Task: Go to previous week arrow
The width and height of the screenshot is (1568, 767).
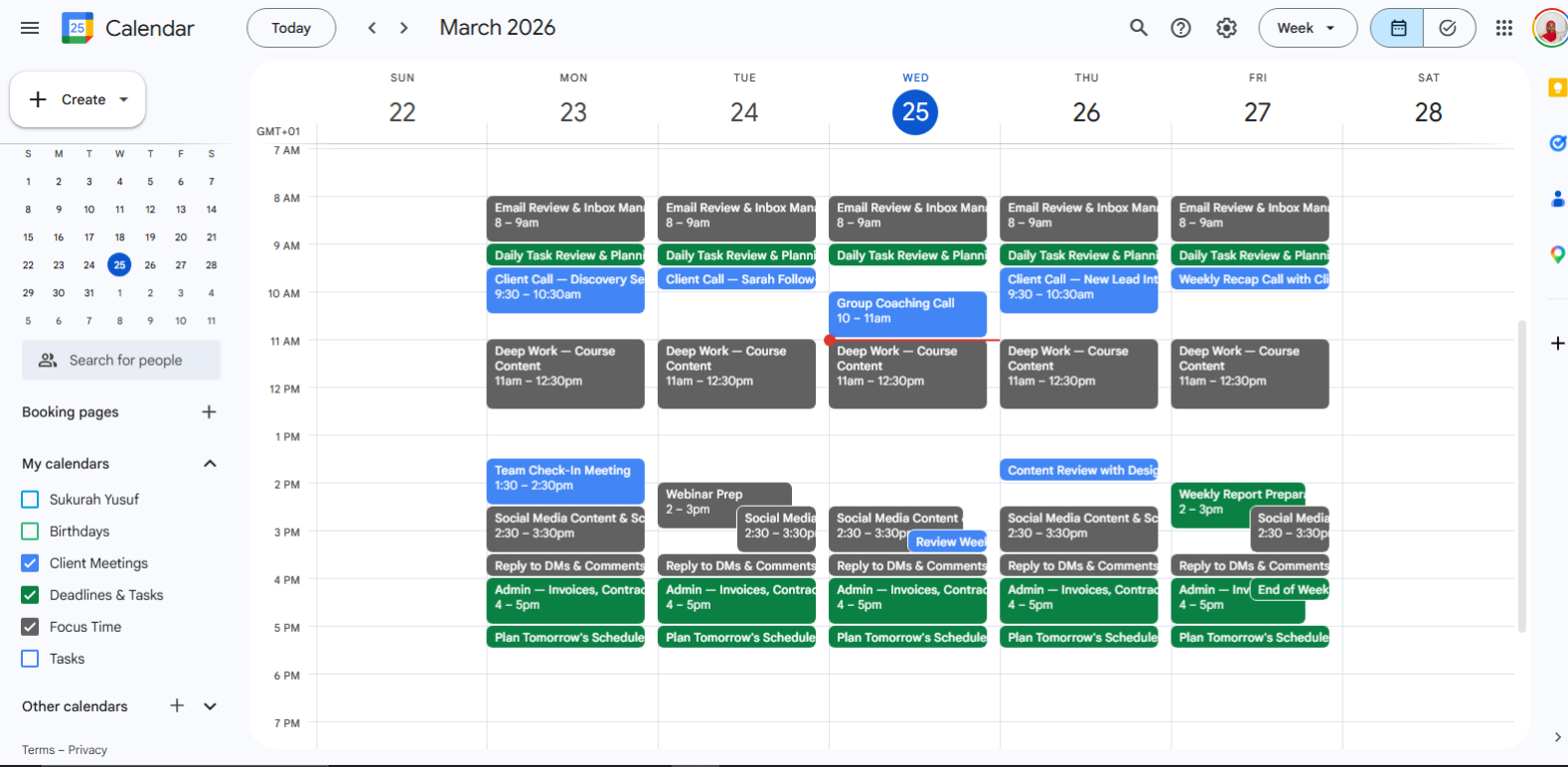Action: [372, 28]
